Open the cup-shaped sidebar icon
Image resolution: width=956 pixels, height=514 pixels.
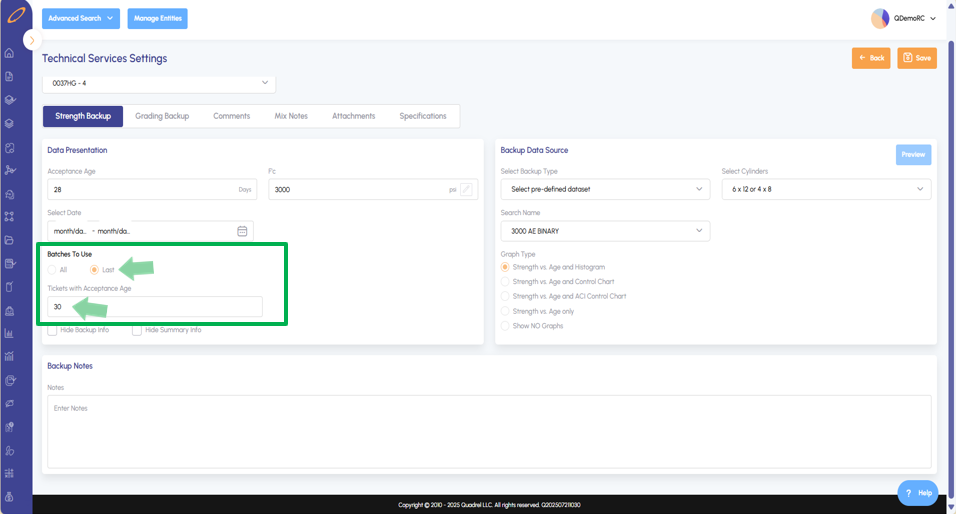pos(9,287)
